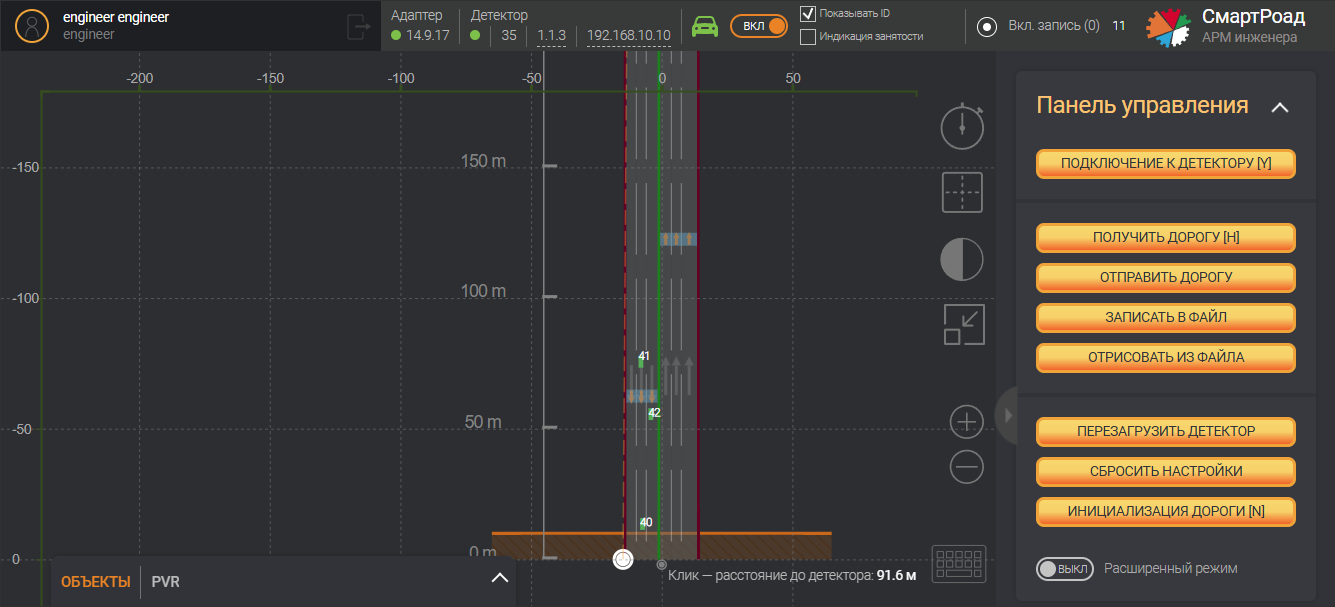Click ОТПРАВИТЬ ДОРОГУ button

1166,278
